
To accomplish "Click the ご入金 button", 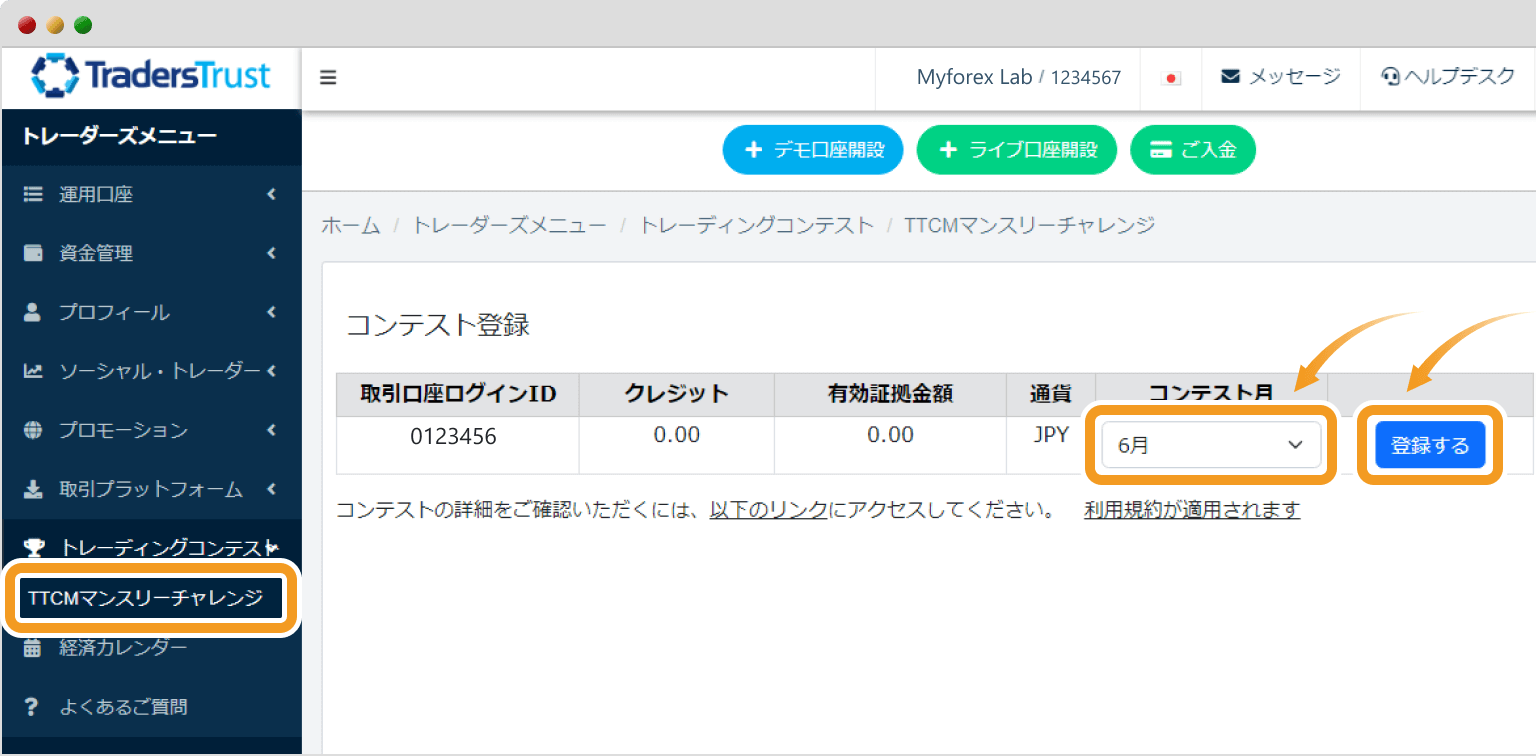I will tap(1192, 150).
